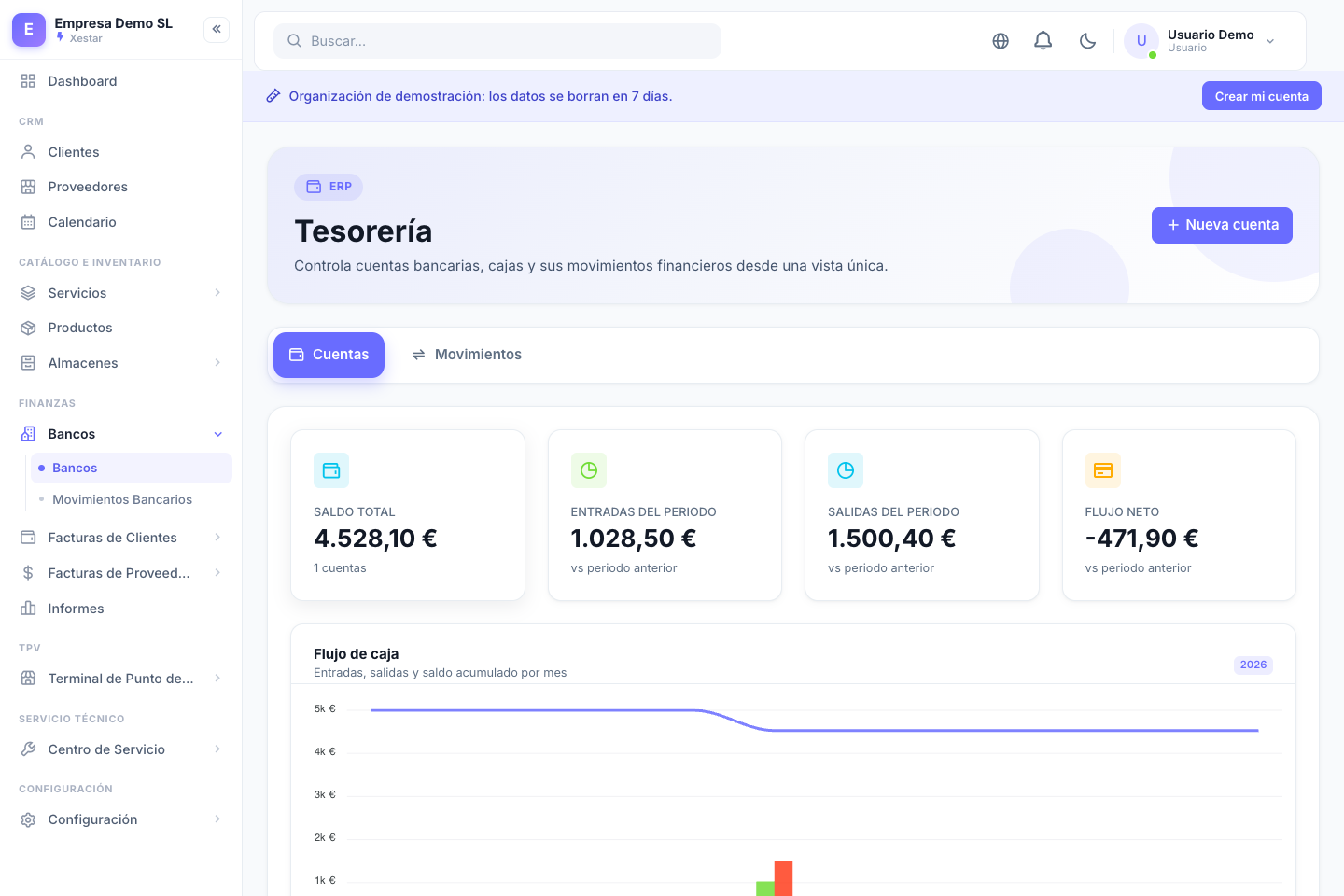Click the Clientes person icon

click(28, 152)
